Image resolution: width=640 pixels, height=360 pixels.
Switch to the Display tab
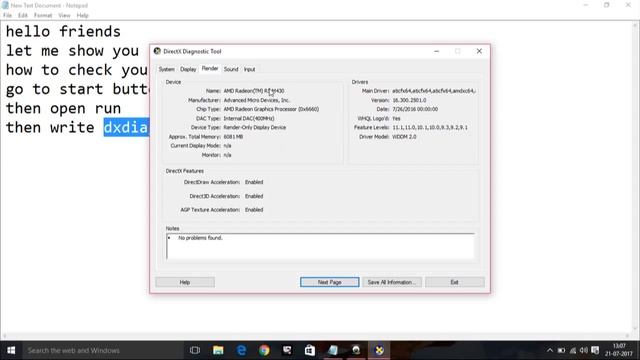click(x=188, y=69)
